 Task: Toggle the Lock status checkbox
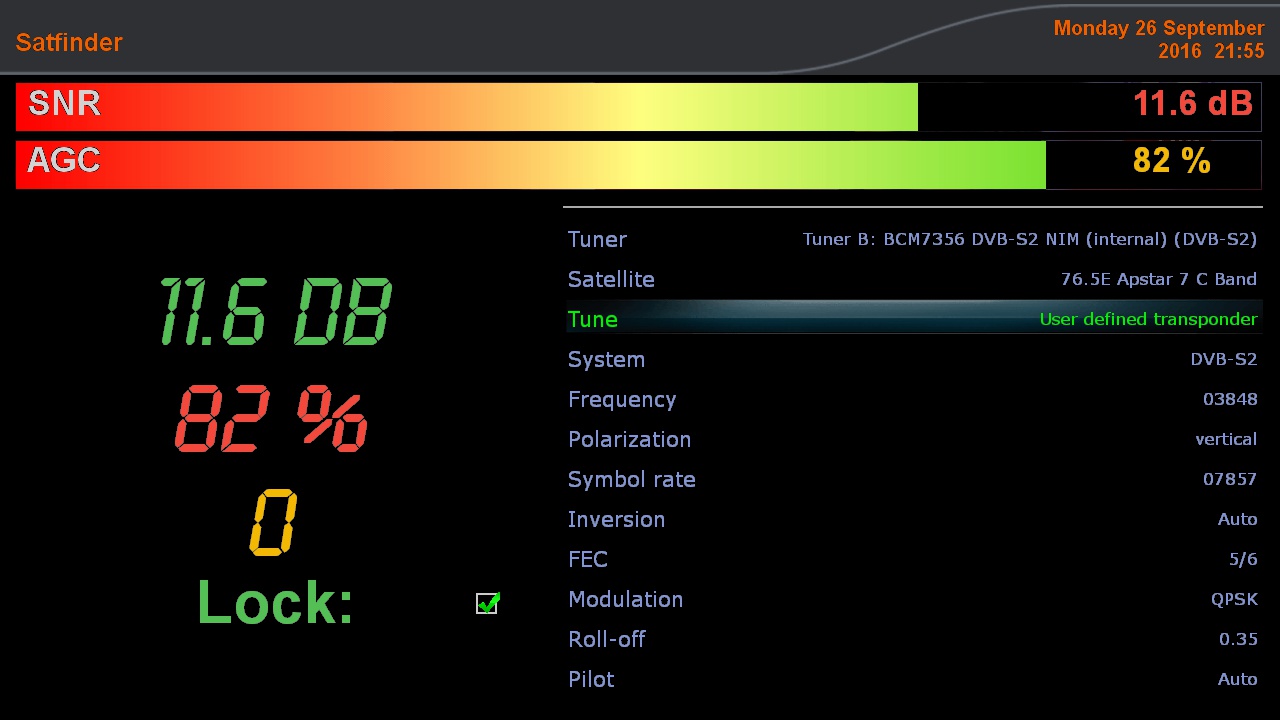coord(487,603)
